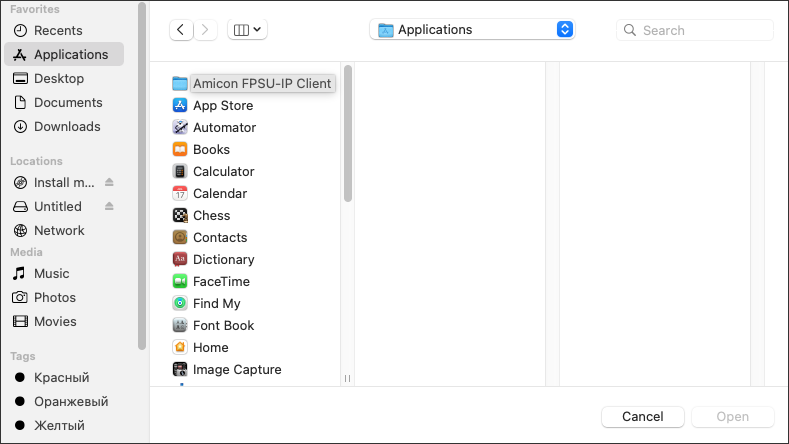Click the Network globe icon in sidebar

[x=20, y=231]
